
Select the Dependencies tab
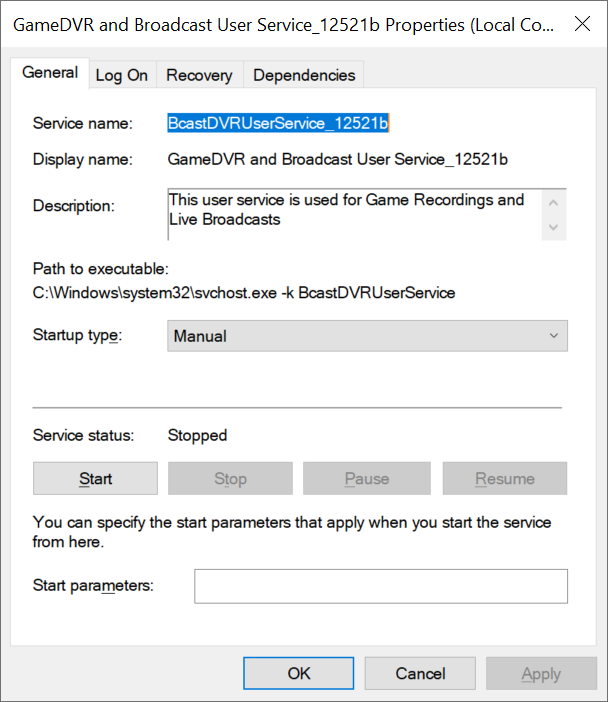click(x=304, y=75)
